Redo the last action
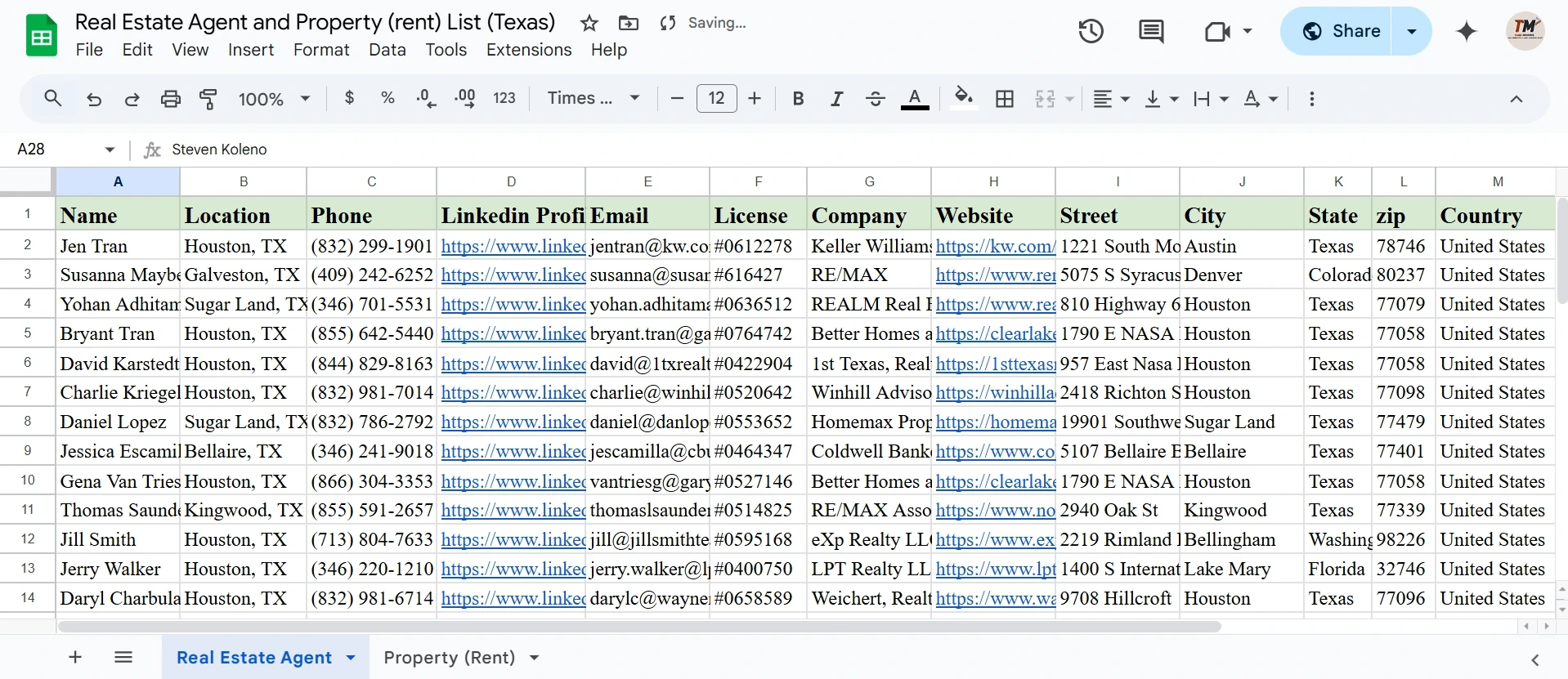Screen dimensions: 1568x679 (132, 99)
